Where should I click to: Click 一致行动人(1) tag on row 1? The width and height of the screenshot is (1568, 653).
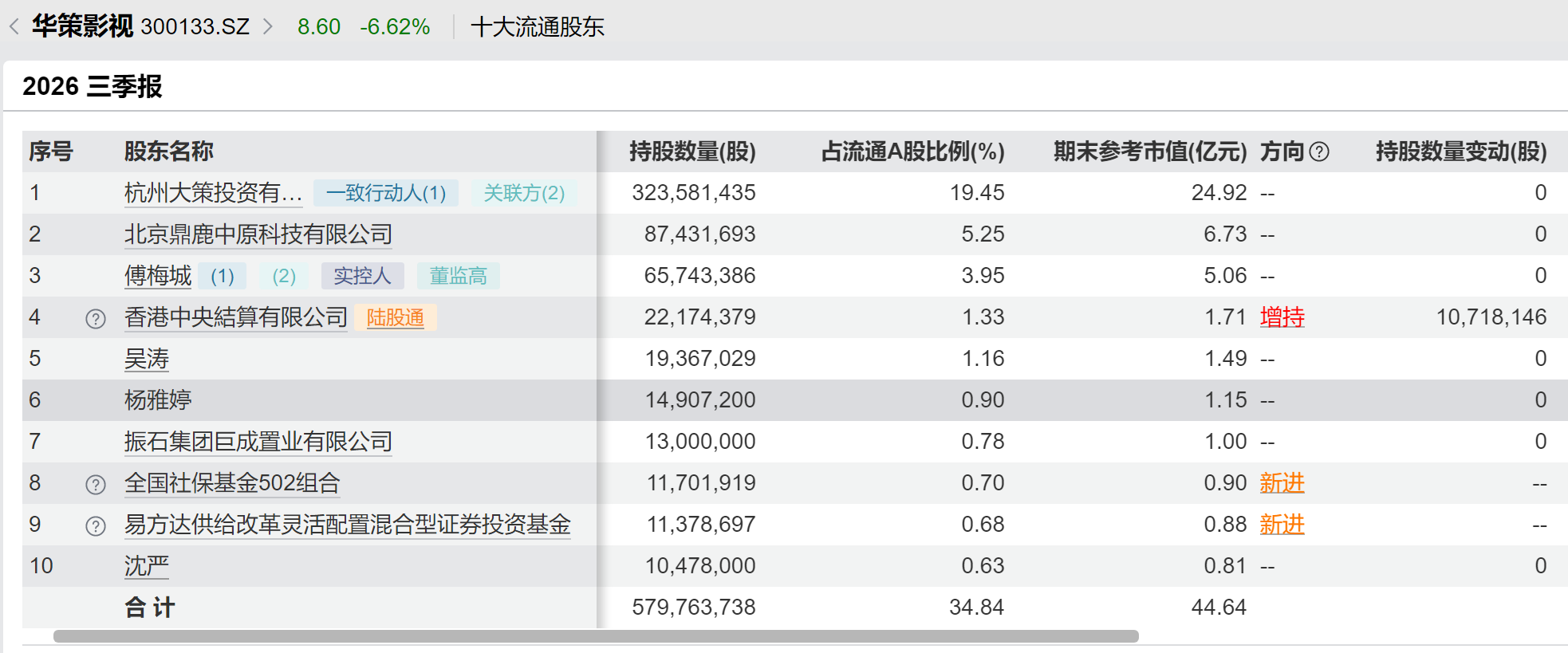tap(386, 193)
